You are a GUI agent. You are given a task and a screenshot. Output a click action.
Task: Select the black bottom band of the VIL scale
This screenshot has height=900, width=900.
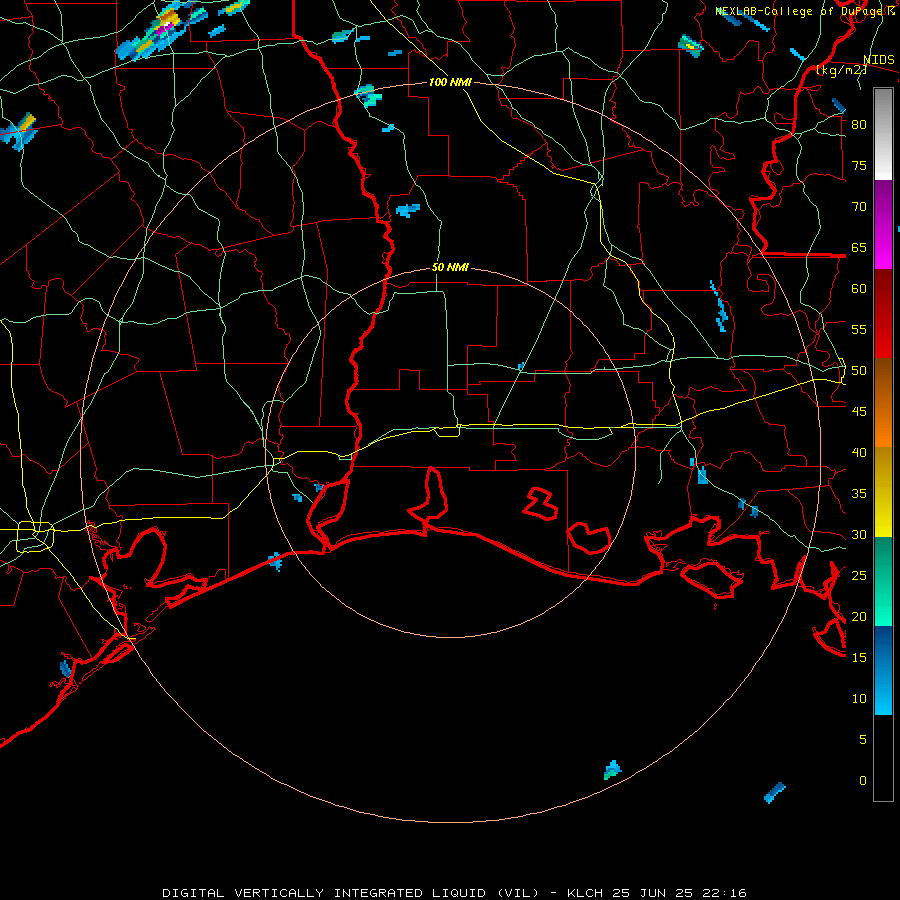[x=883, y=758]
